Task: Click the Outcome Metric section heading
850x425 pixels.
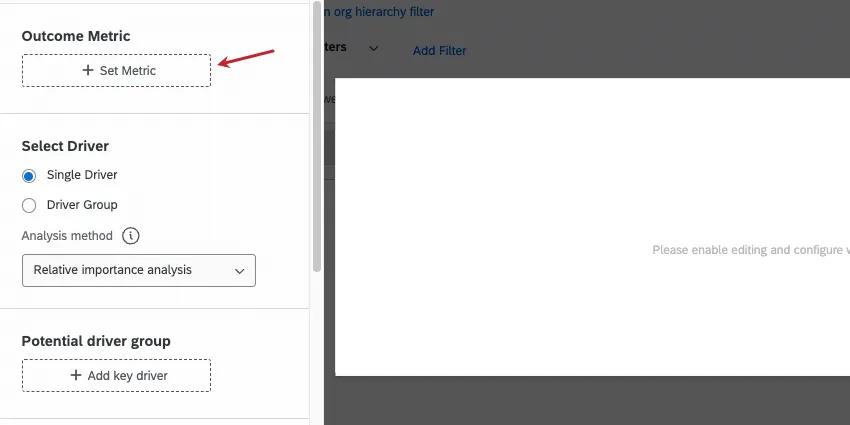Action: coord(76,36)
